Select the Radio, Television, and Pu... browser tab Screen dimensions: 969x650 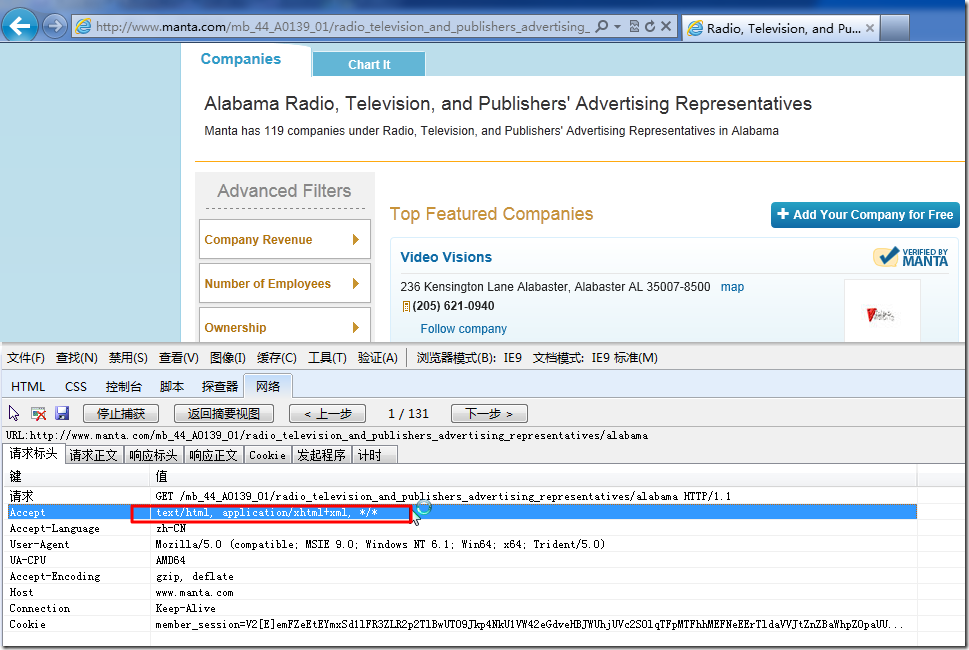click(x=781, y=28)
